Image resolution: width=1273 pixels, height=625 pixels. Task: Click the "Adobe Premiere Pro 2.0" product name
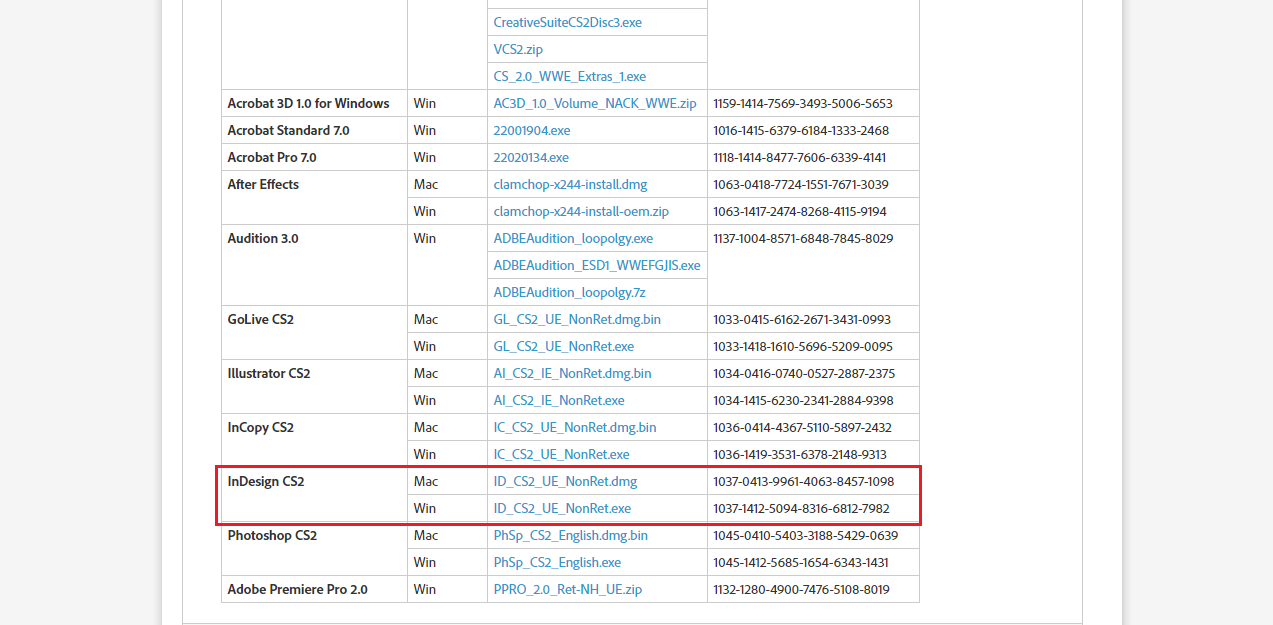point(297,589)
